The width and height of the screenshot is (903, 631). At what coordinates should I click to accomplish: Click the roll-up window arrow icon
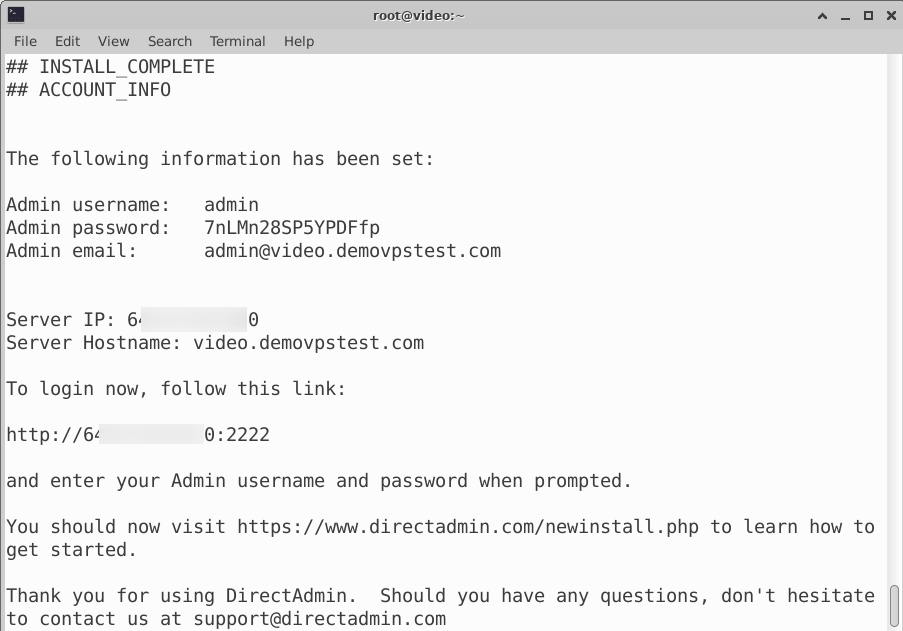(822, 16)
